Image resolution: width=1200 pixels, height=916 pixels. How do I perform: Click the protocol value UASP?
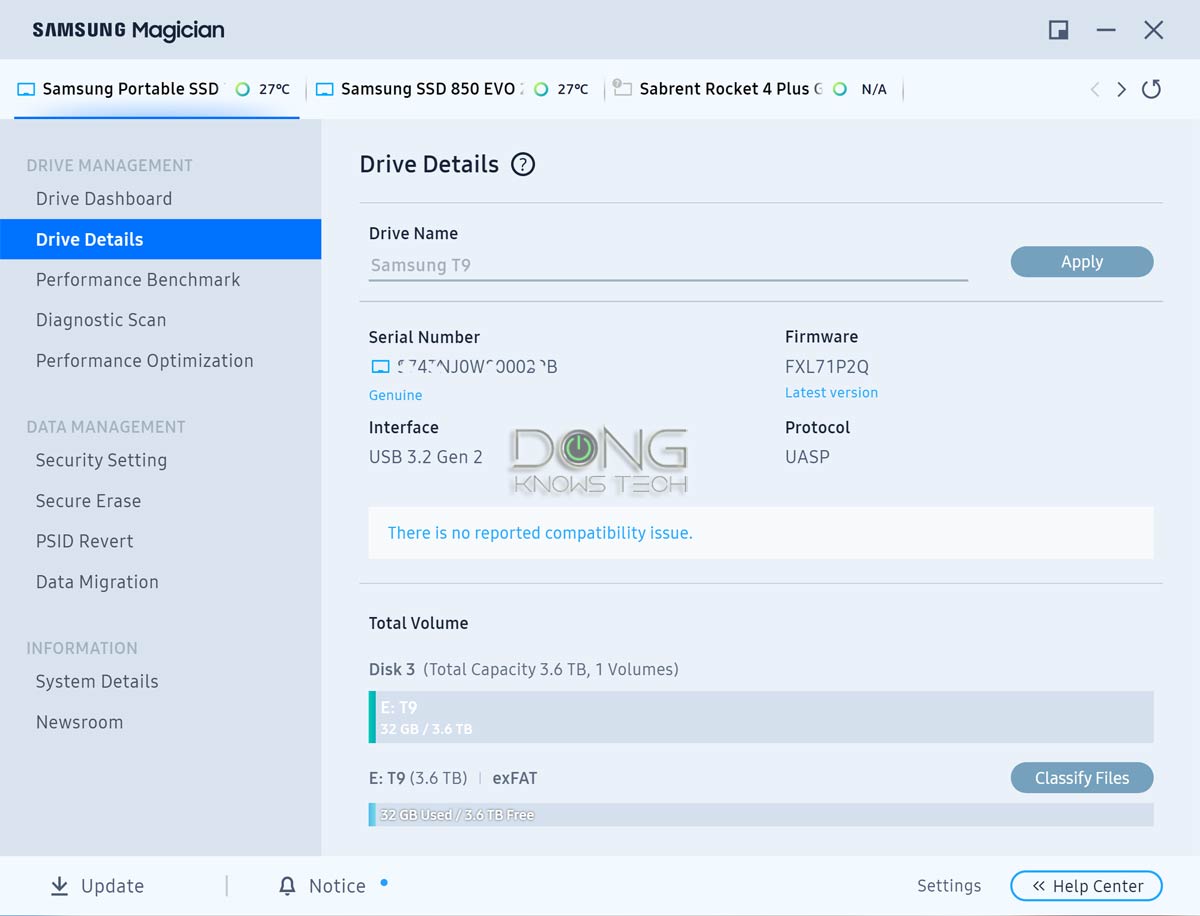(x=807, y=457)
